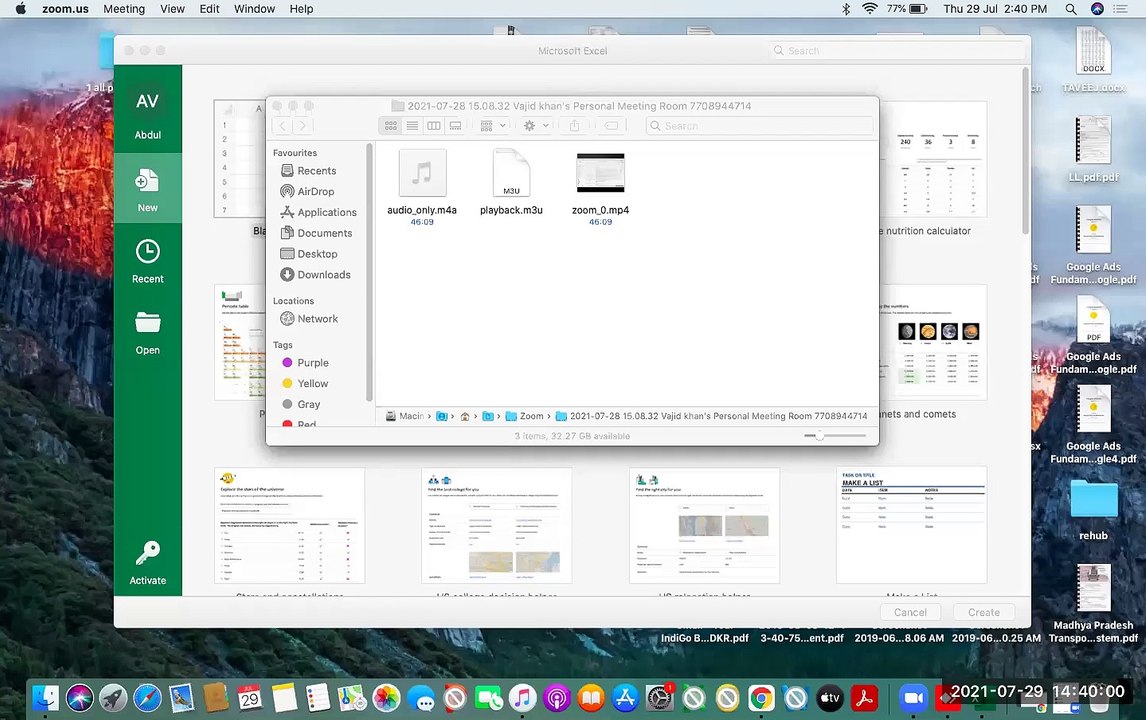Screen dimensions: 1146x720
Task: Switch Finder to list view
Action: [412, 126]
